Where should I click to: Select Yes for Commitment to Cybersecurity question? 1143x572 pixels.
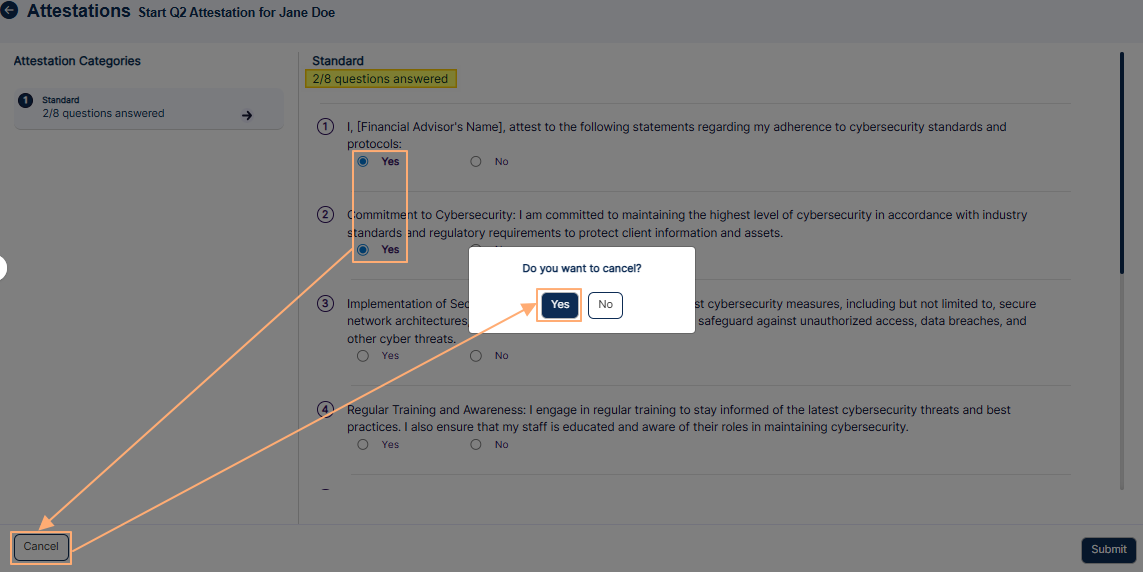pos(363,249)
